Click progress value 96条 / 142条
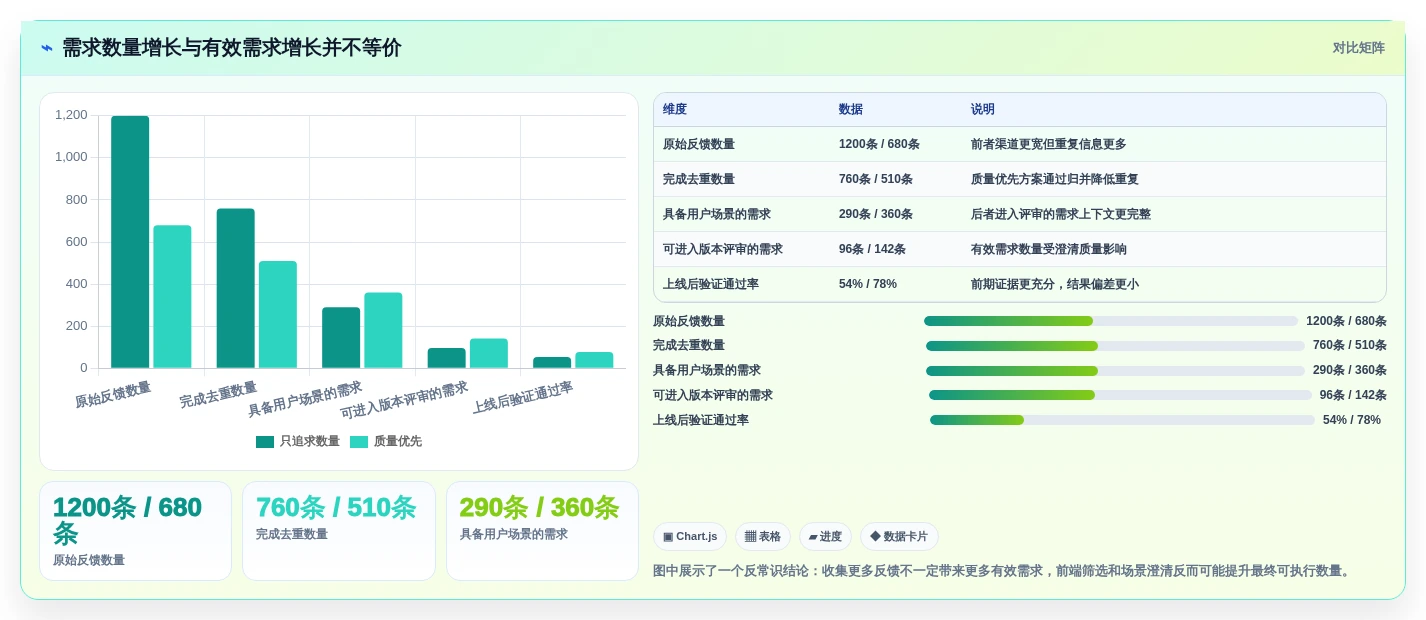Image resolution: width=1426 pixels, height=620 pixels. (1353, 395)
